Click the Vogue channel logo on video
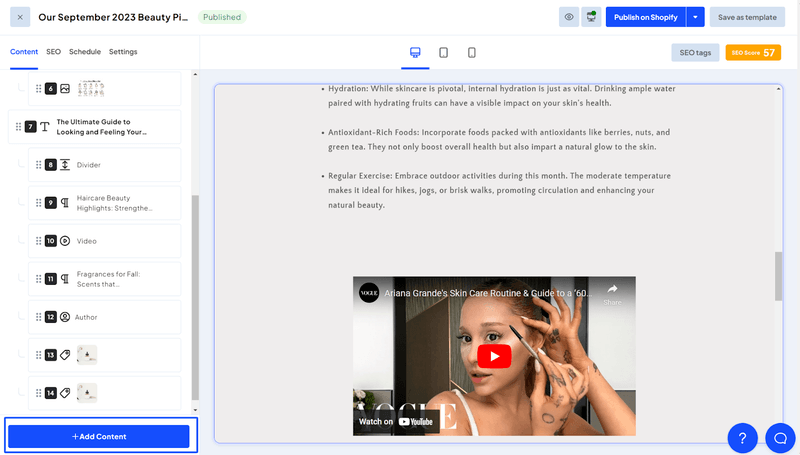 pyautogui.click(x=368, y=293)
